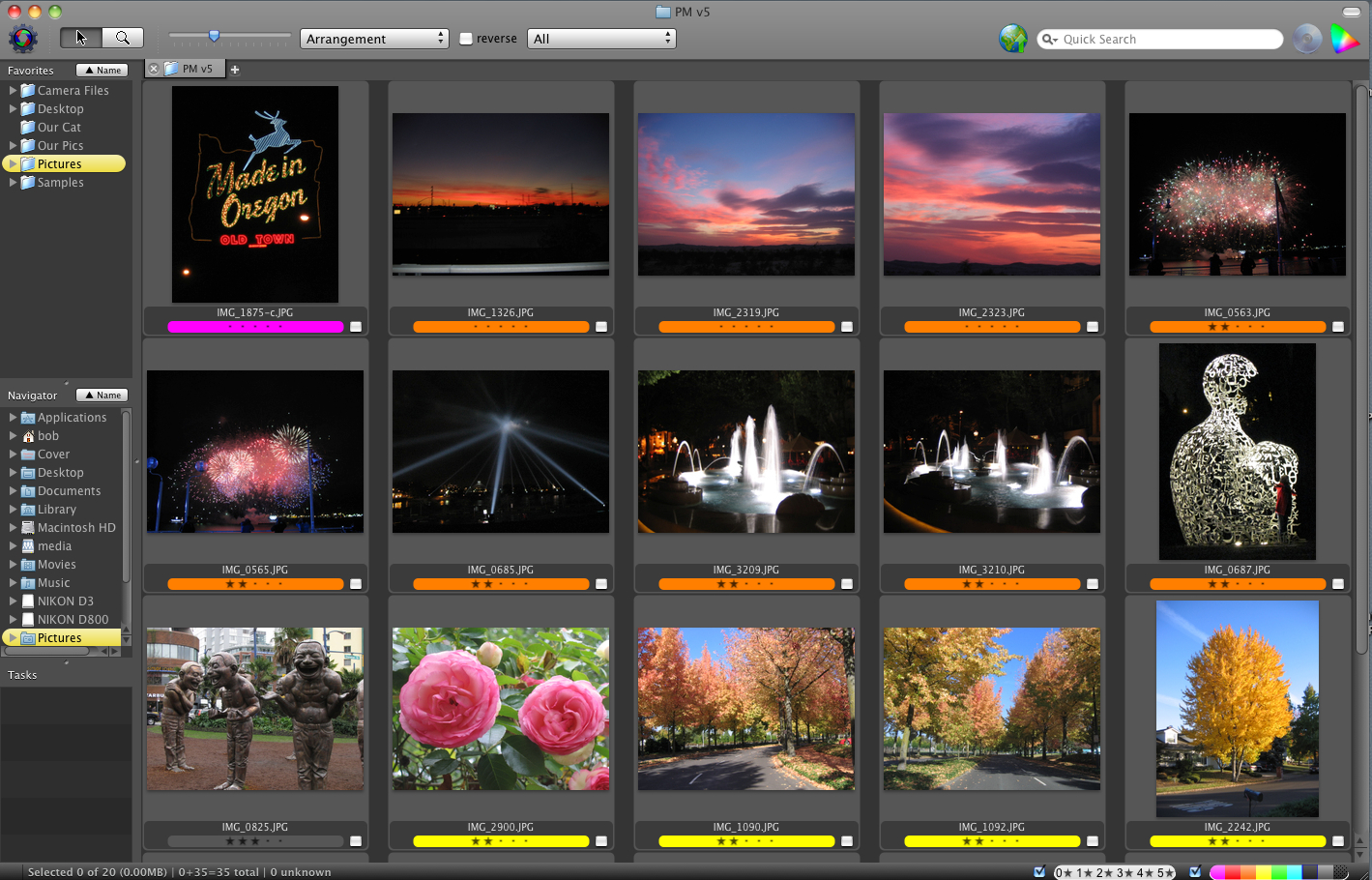The height and width of the screenshot is (880, 1372).
Task: Close the PM v5 tab
Action: point(153,69)
